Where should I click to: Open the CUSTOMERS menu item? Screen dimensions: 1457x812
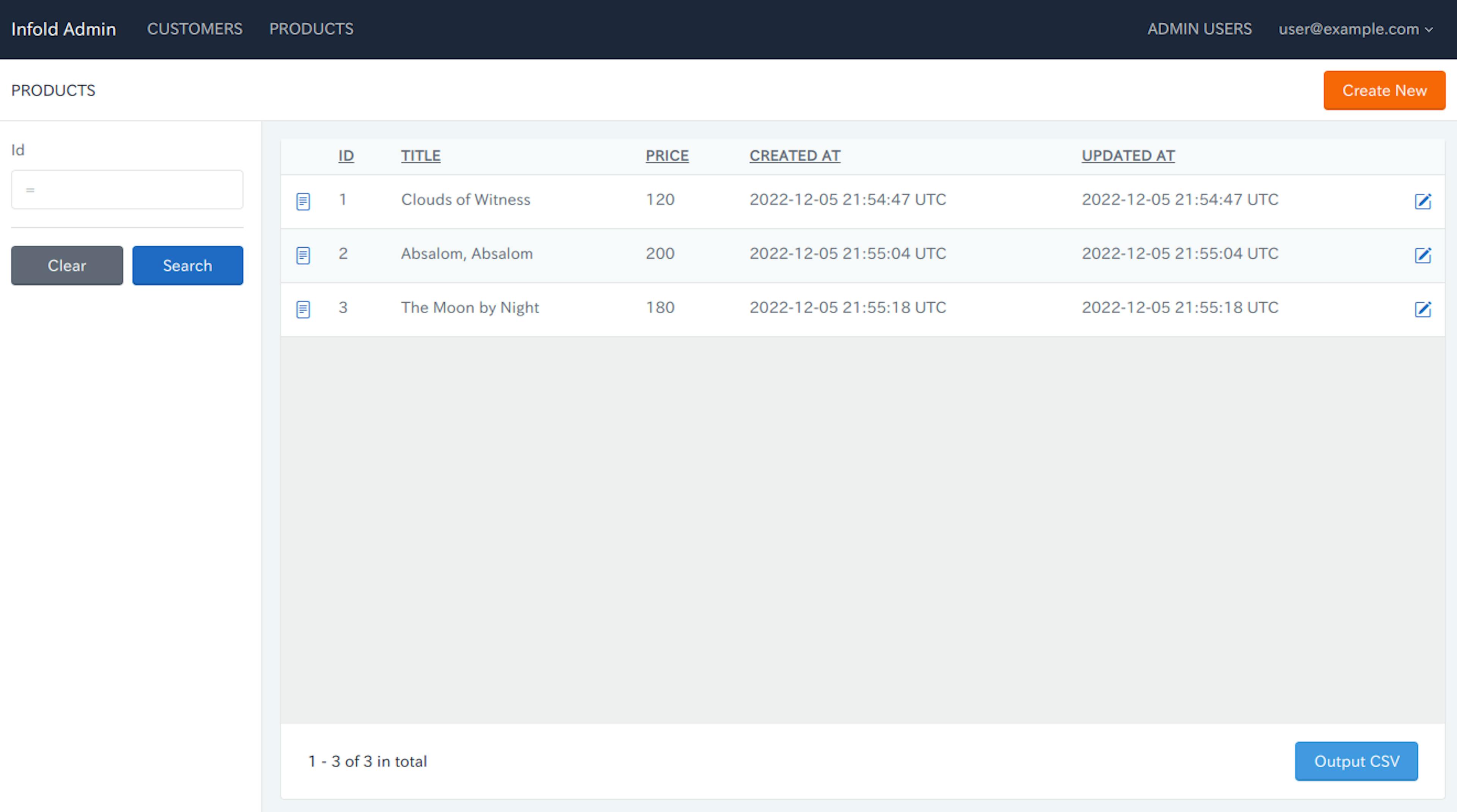pyautogui.click(x=194, y=29)
